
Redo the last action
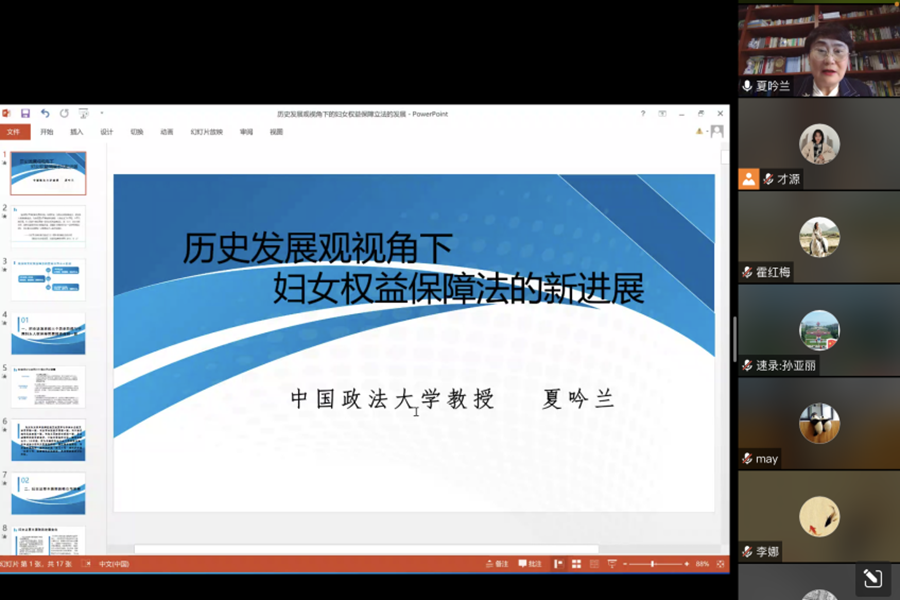[64, 114]
